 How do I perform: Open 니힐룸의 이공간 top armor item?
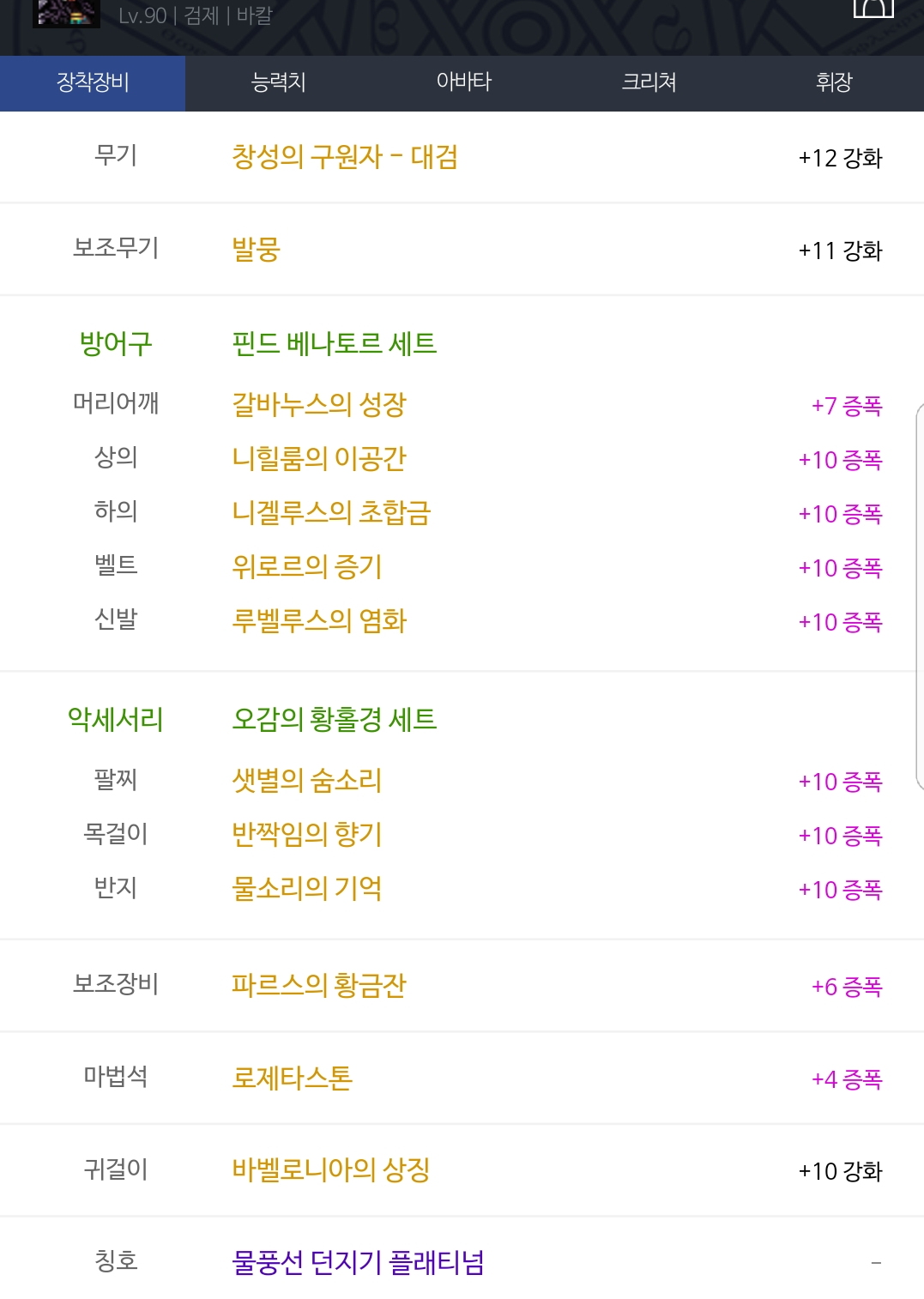click(318, 458)
